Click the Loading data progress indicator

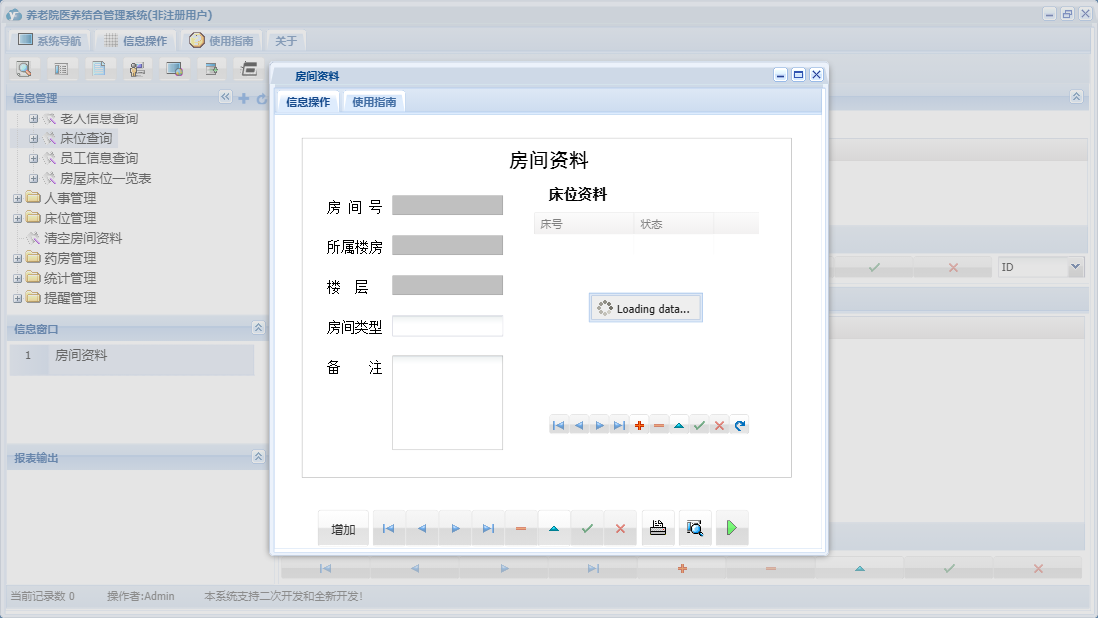[x=645, y=307]
